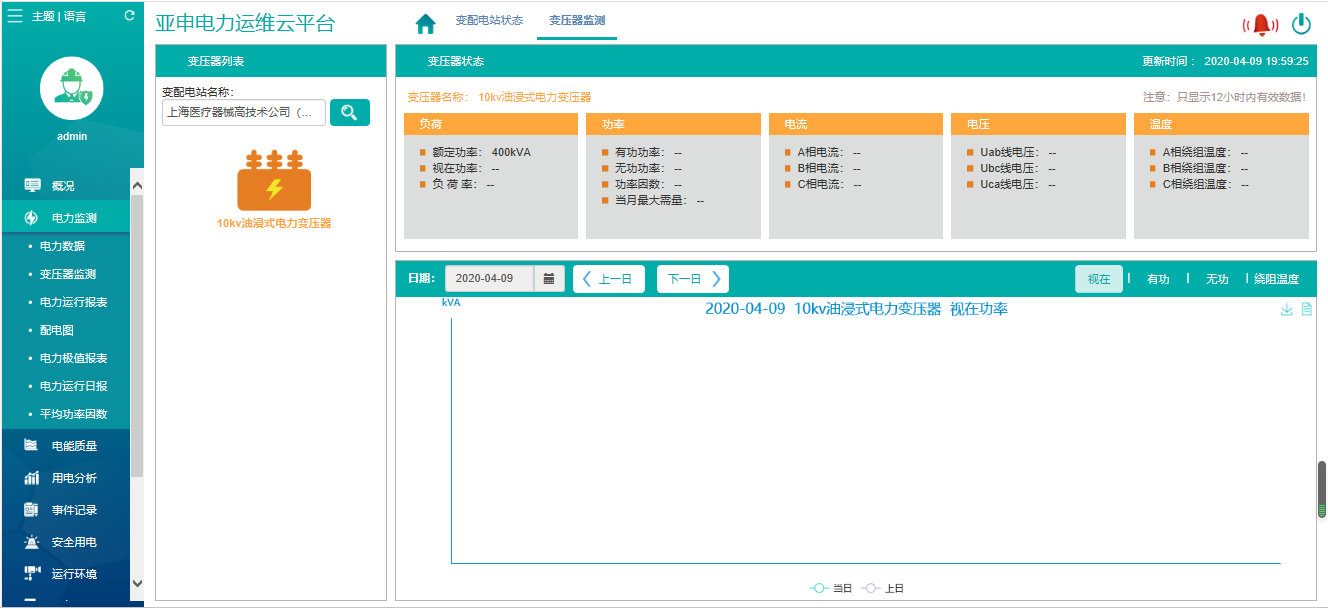
Task: Go to previous day with 上一日
Action: pos(608,279)
